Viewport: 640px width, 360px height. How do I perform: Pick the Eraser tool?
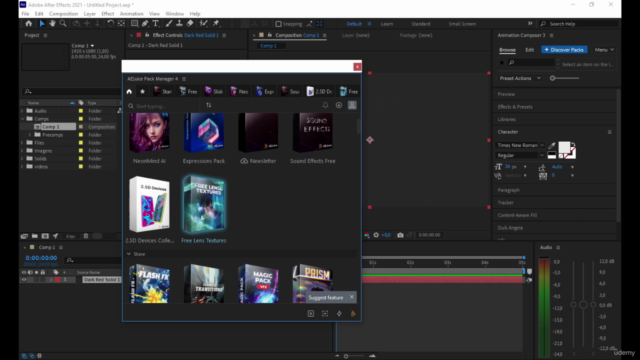(x=190, y=24)
